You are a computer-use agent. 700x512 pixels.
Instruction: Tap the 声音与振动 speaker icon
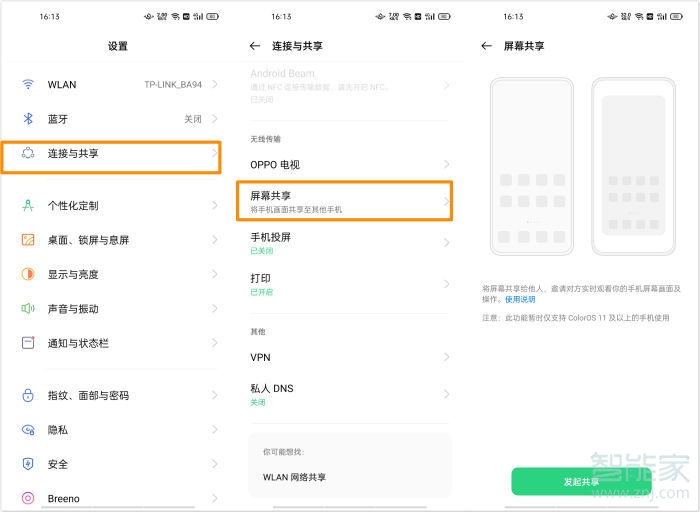point(29,309)
